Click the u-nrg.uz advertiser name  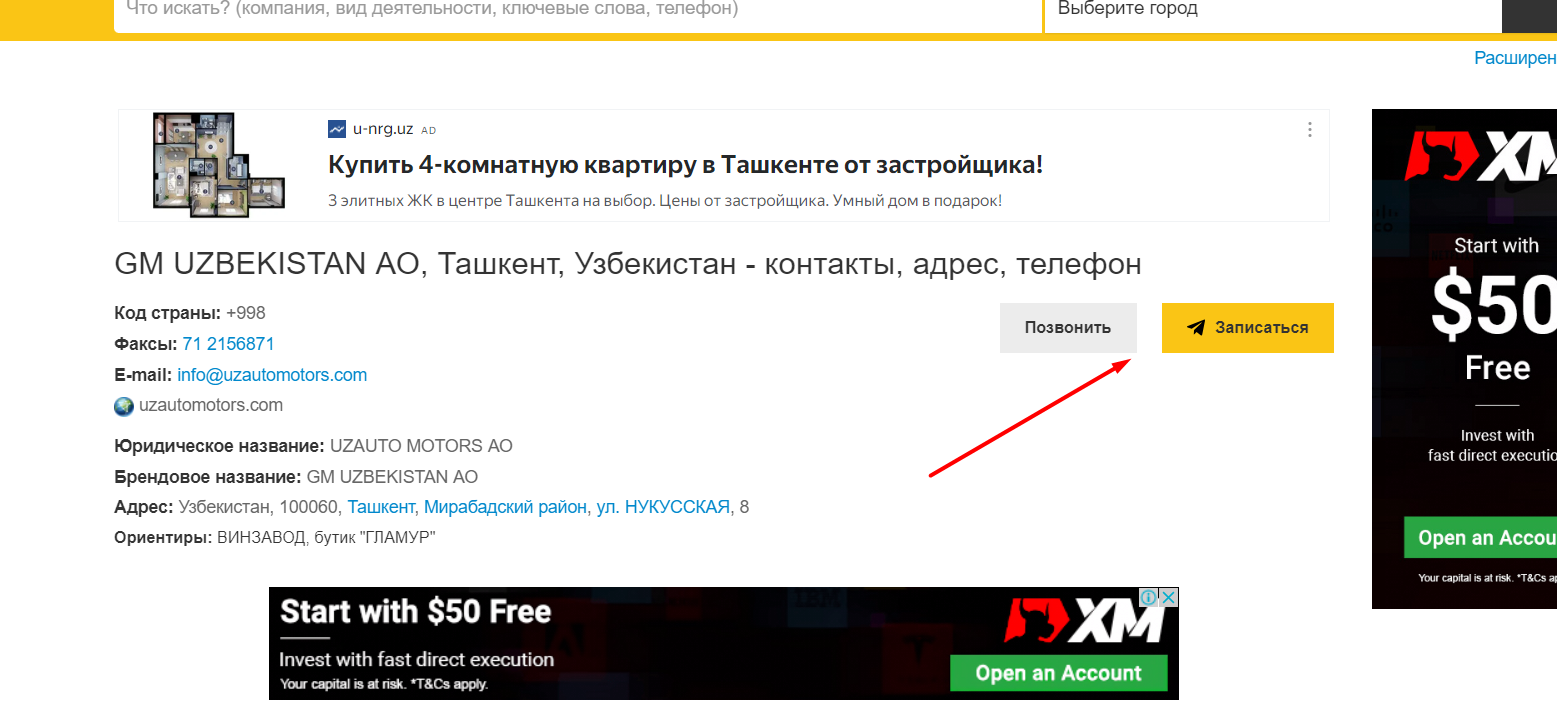click(x=383, y=129)
